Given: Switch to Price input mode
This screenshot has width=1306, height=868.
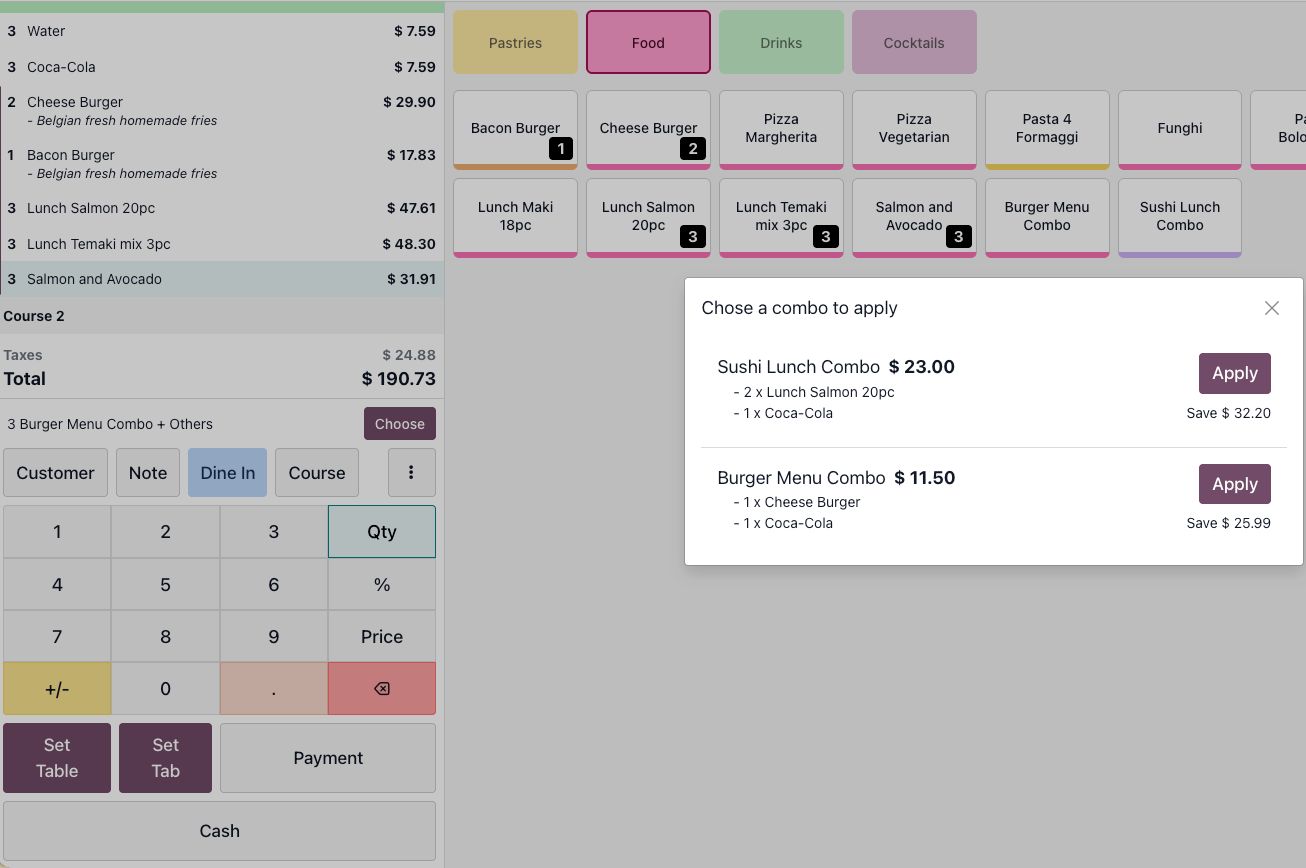Looking at the screenshot, I should (x=381, y=636).
